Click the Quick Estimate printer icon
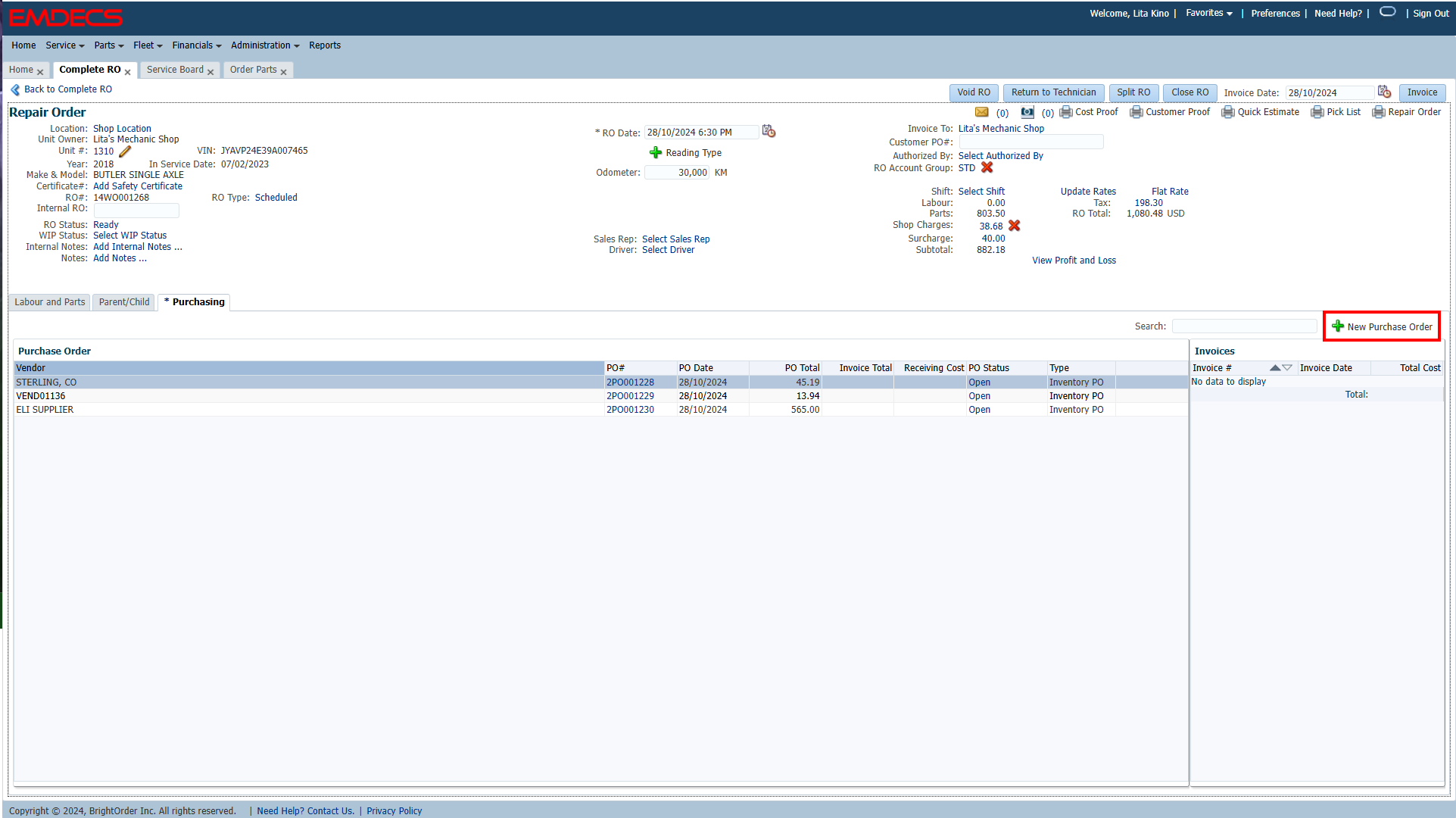Screen dimensions: 1456x818 [1228, 112]
